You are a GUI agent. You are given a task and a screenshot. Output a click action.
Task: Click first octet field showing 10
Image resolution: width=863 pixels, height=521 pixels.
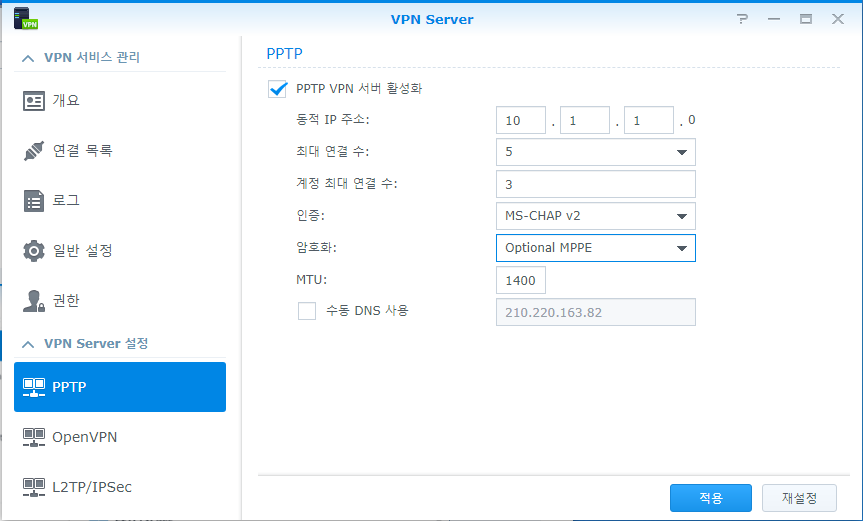pyautogui.click(x=521, y=120)
